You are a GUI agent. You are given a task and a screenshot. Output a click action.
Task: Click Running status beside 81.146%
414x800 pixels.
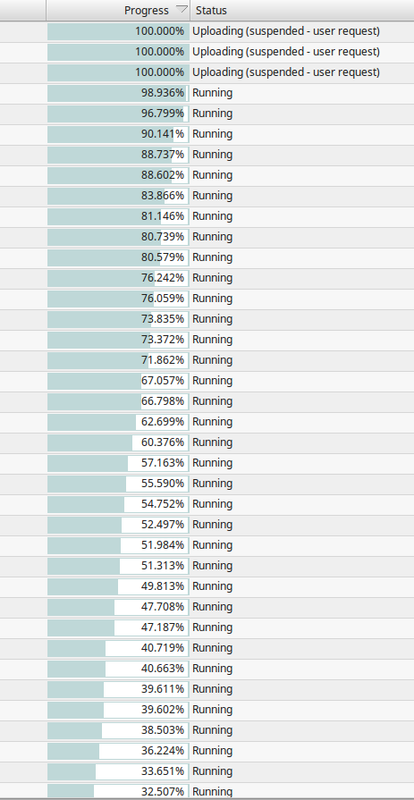click(x=212, y=216)
